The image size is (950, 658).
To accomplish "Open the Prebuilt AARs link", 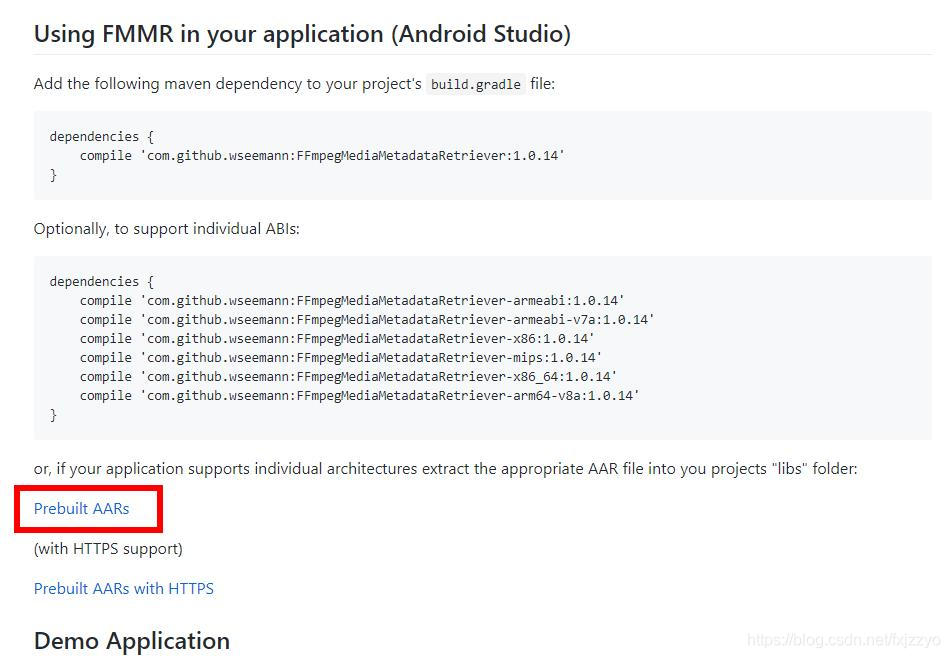I will pyautogui.click(x=81, y=508).
